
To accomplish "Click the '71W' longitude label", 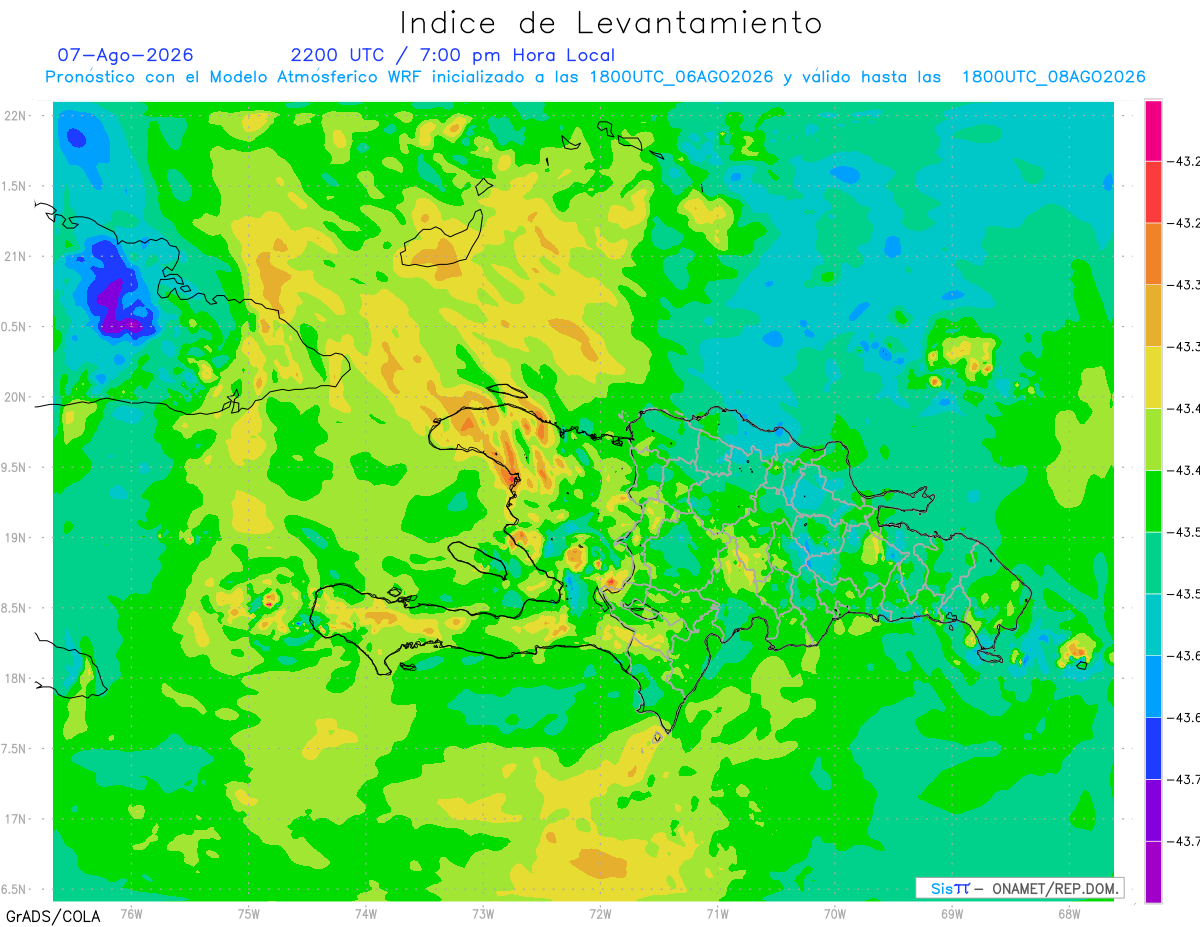I will (717, 914).
